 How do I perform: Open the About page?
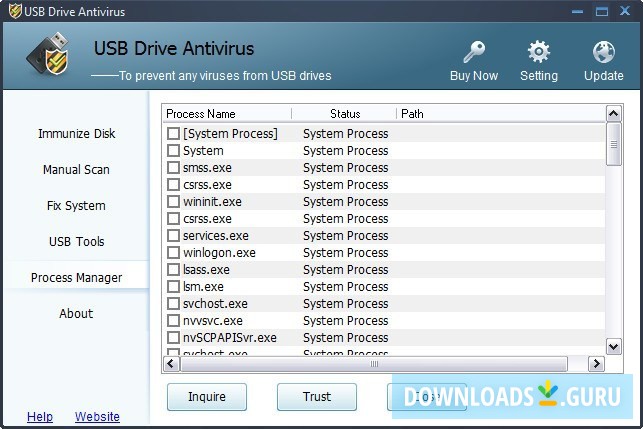tap(76, 313)
